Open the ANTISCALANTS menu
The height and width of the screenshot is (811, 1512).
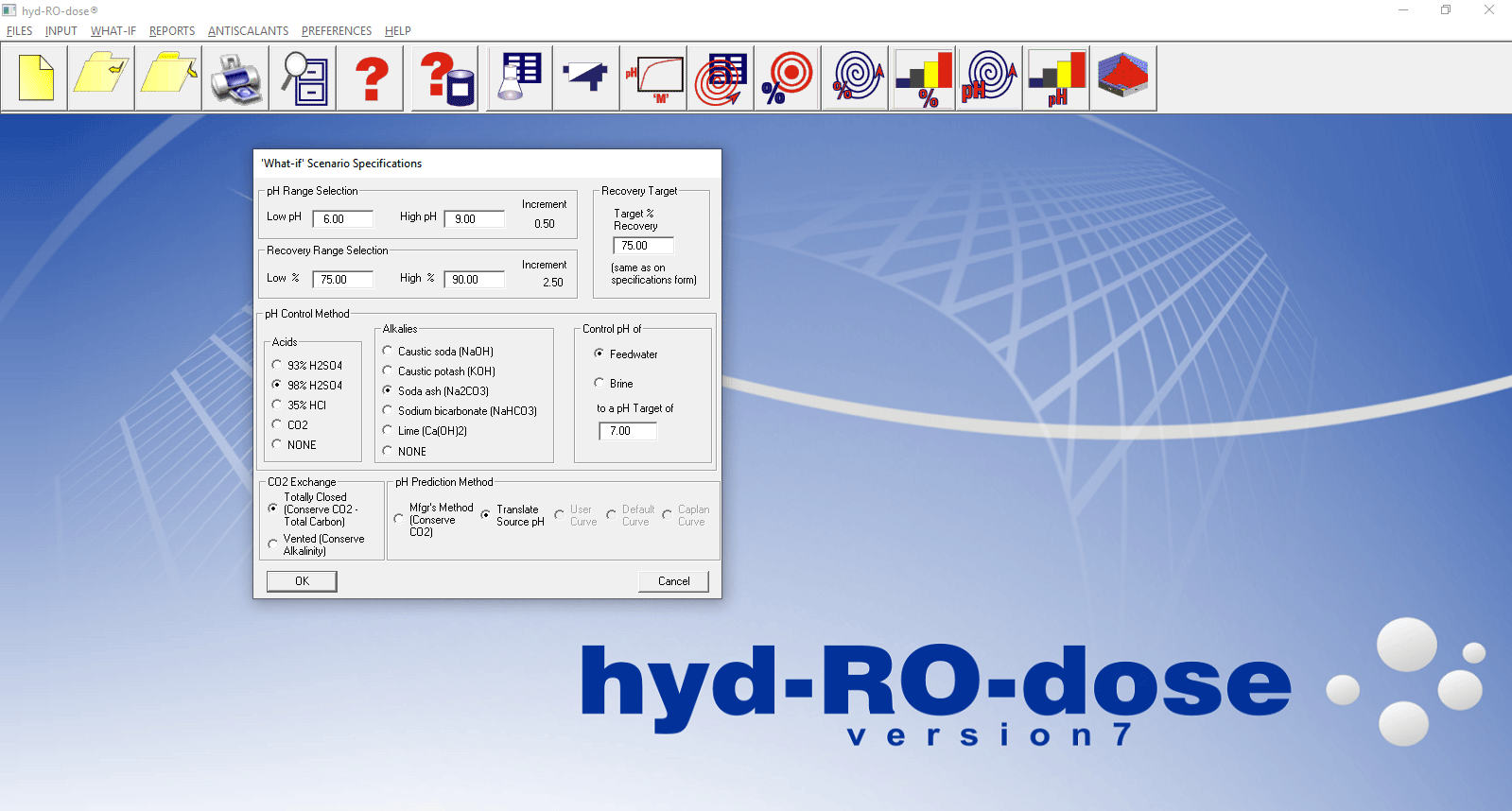(x=248, y=31)
